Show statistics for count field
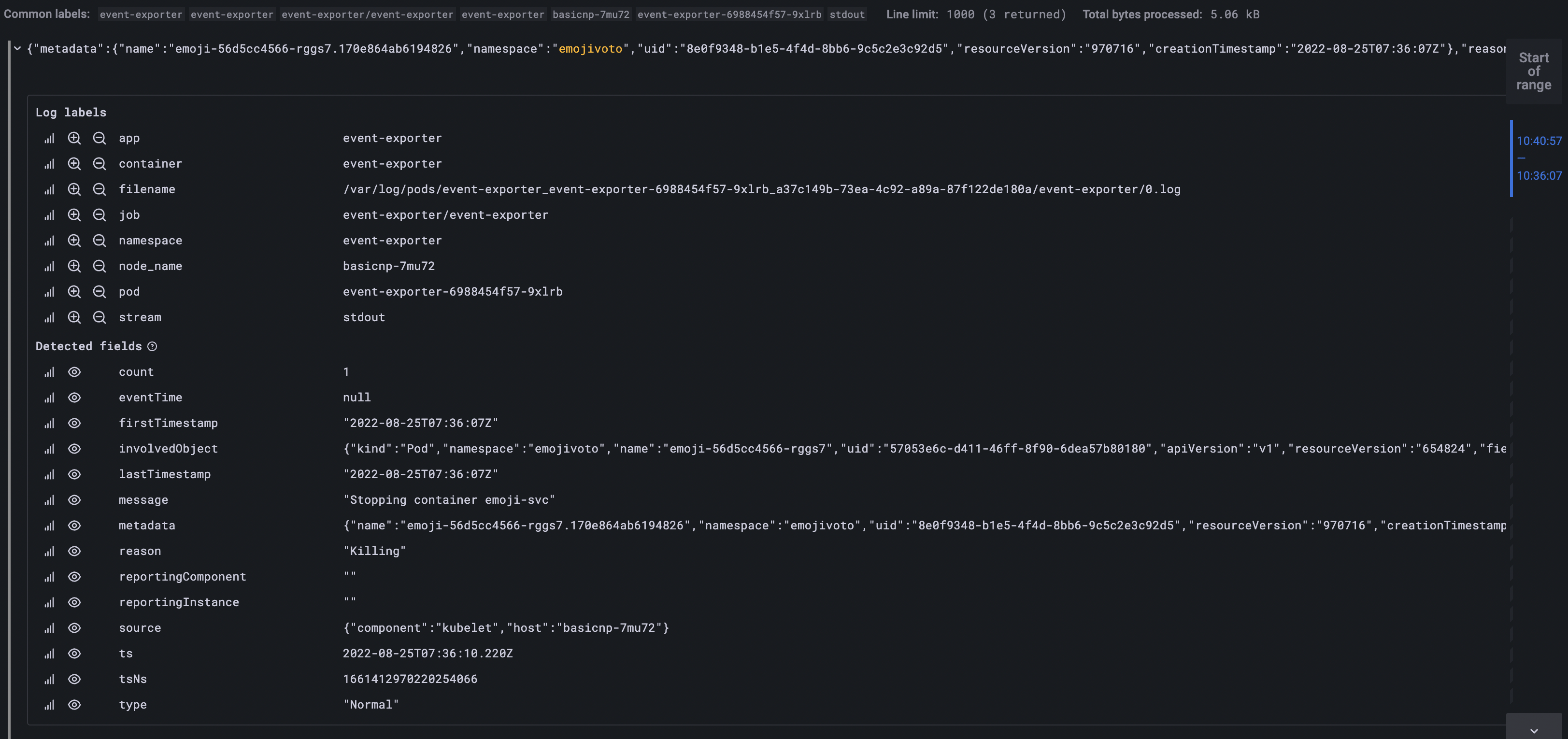Viewport: 1568px width, 739px height. pos(49,372)
